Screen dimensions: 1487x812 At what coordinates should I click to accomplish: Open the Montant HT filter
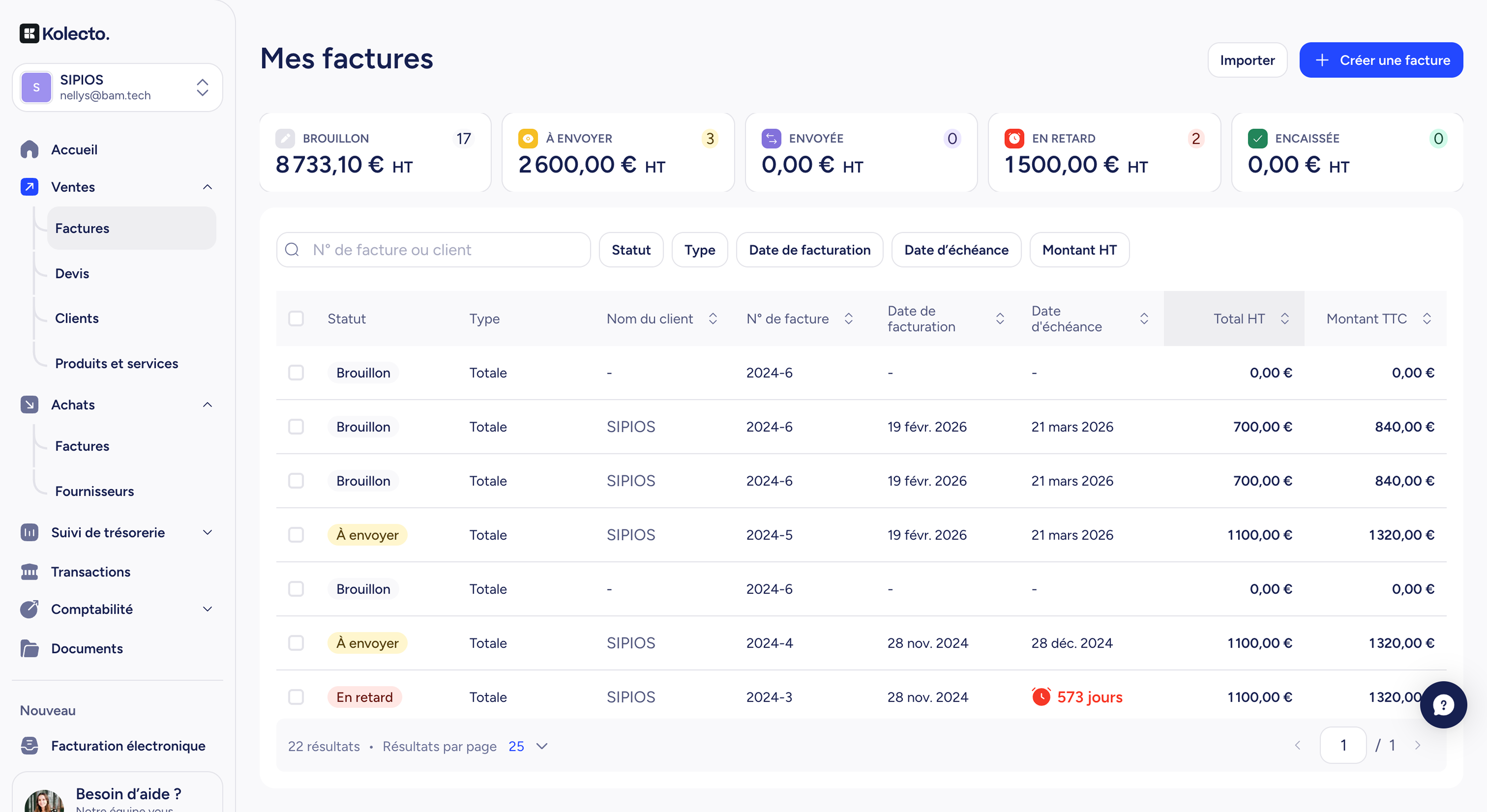click(x=1079, y=250)
